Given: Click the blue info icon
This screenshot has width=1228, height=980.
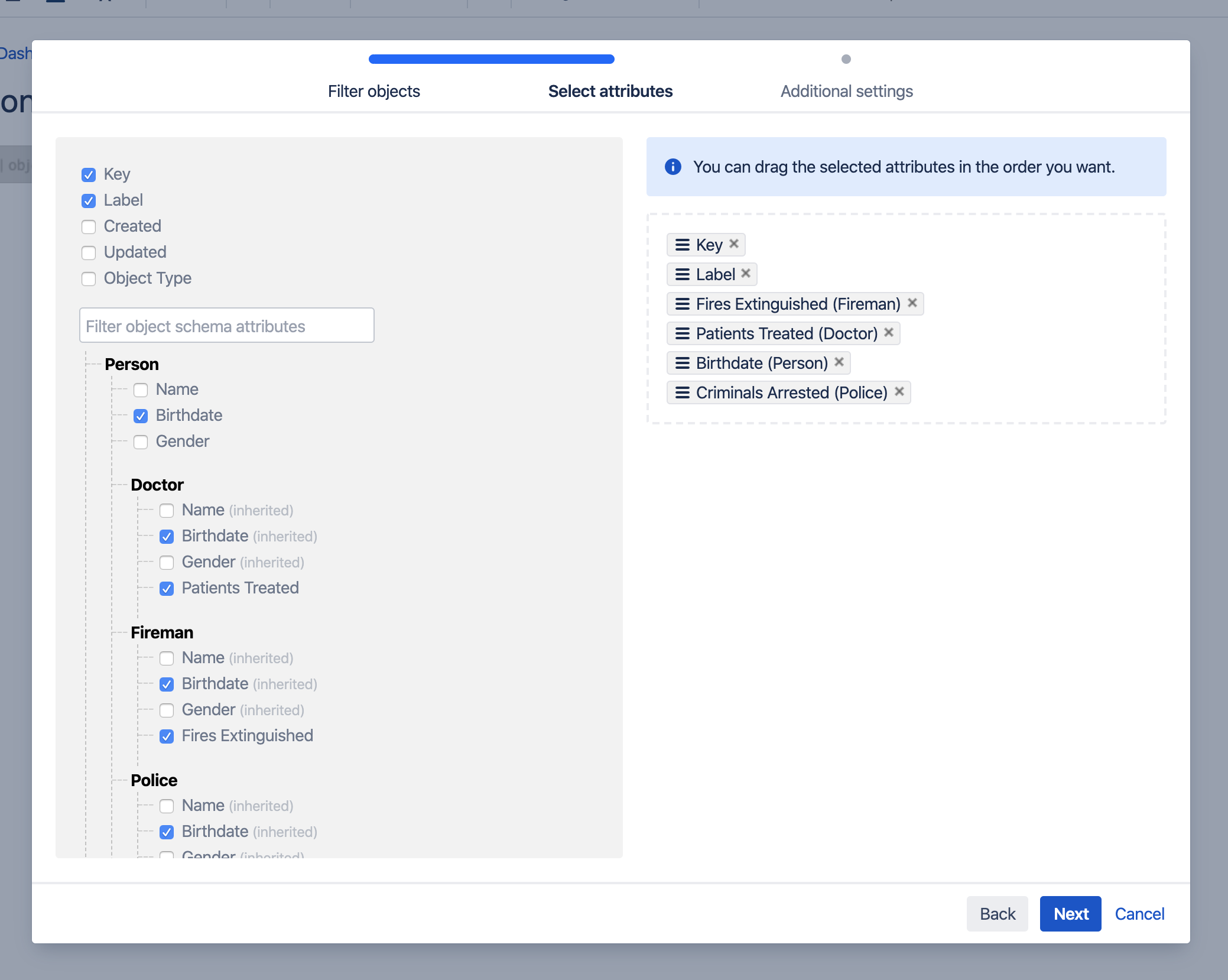Looking at the screenshot, I should click(x=673, y=167).
